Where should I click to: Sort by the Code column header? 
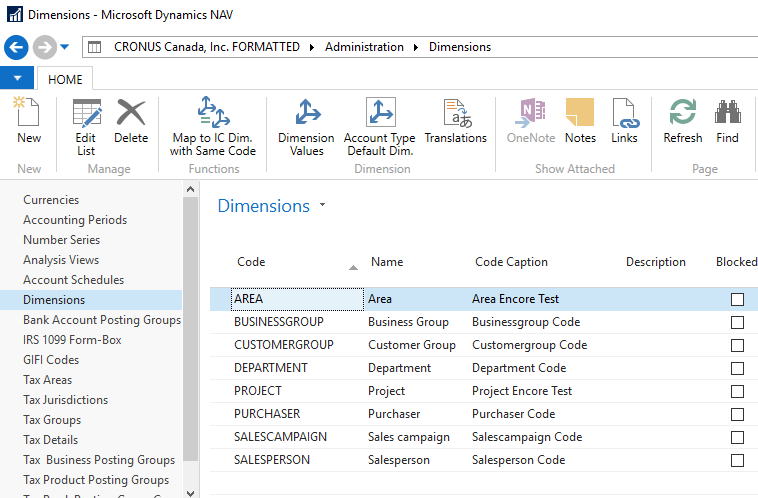pos(251,262)
